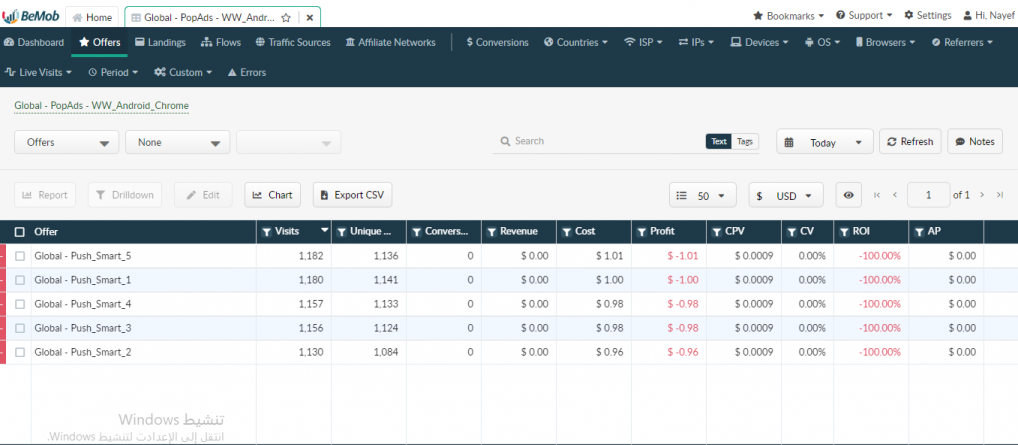This screenshot has height=445, width=1018.
Task: Click the Profit column filter icon
Action: pyautogui.click(x=641, y=232)
